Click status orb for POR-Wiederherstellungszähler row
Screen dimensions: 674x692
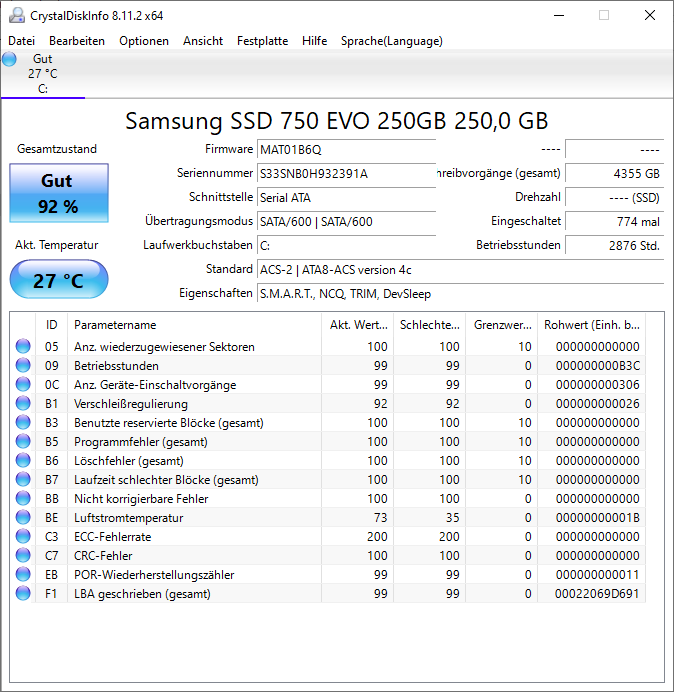(23, 574)
